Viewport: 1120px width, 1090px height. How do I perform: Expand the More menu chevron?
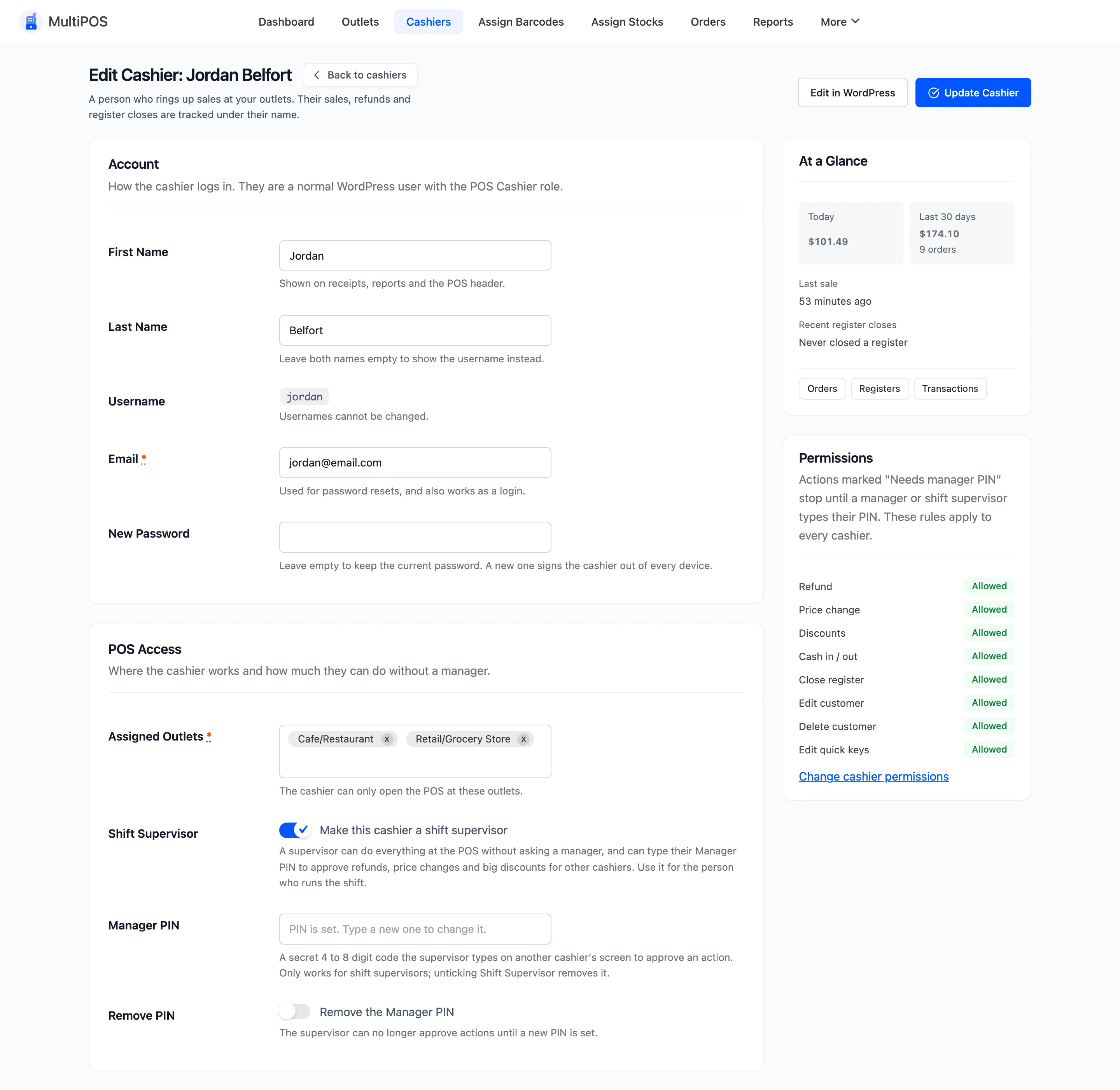(x=856, y=21)
